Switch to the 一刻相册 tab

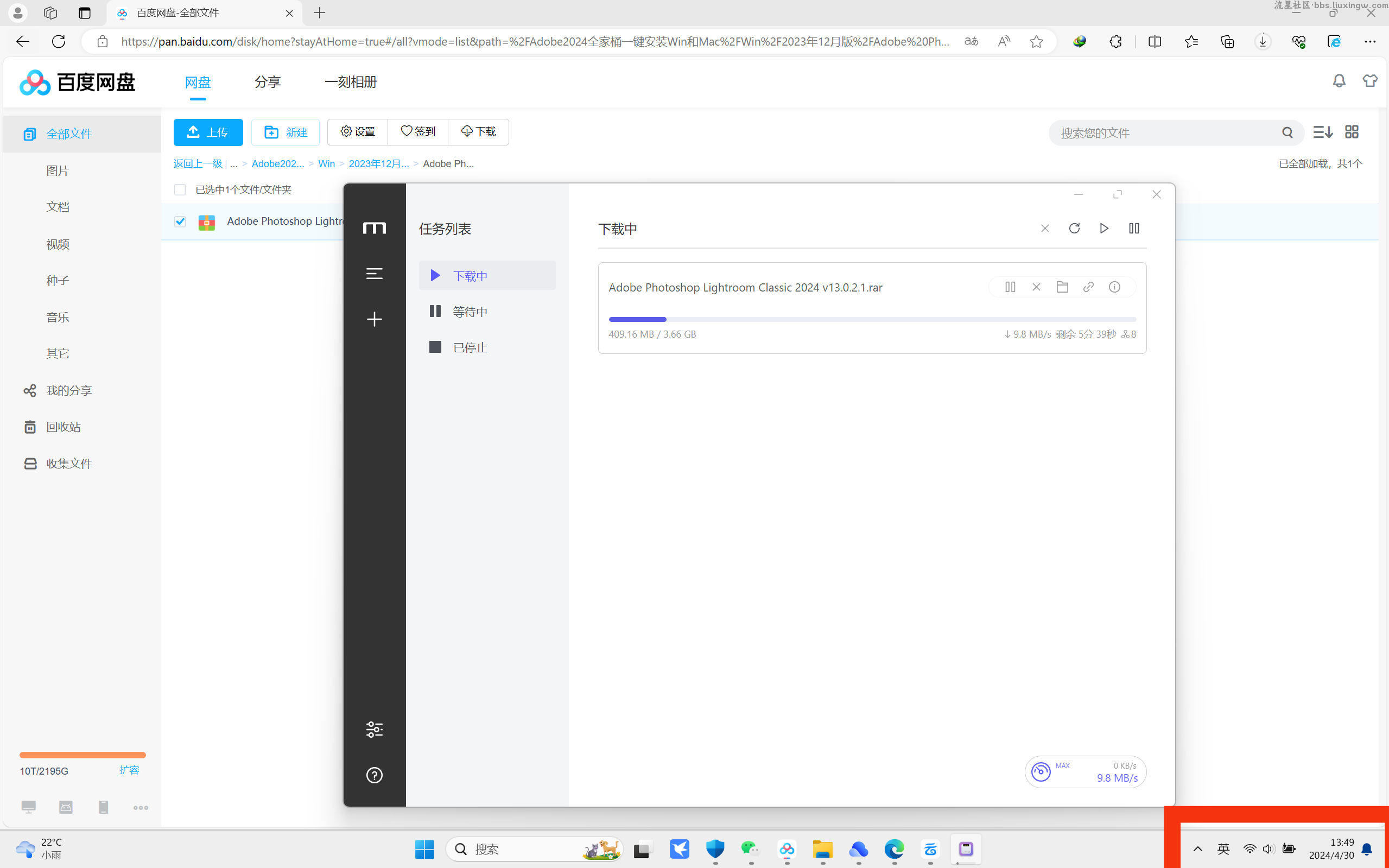point(350,82)
